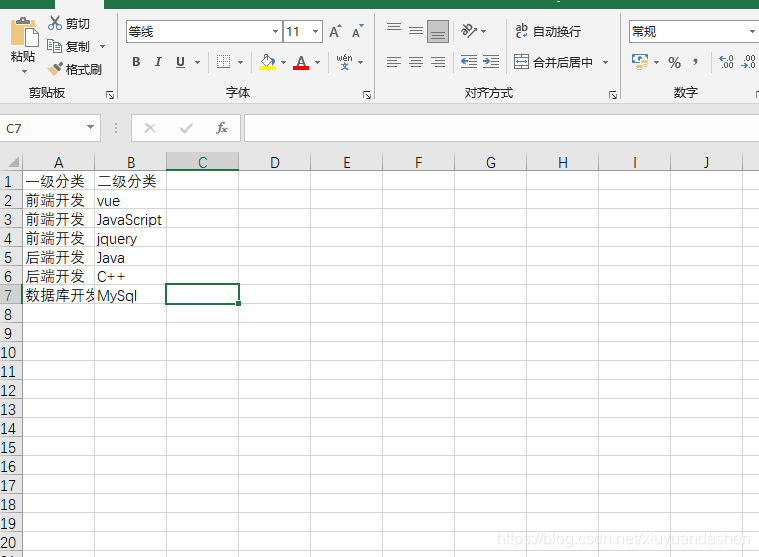This screenshot has height=557, width=759.
Task: Open the Paste options dropdown arrow
Action: point(24,72)
